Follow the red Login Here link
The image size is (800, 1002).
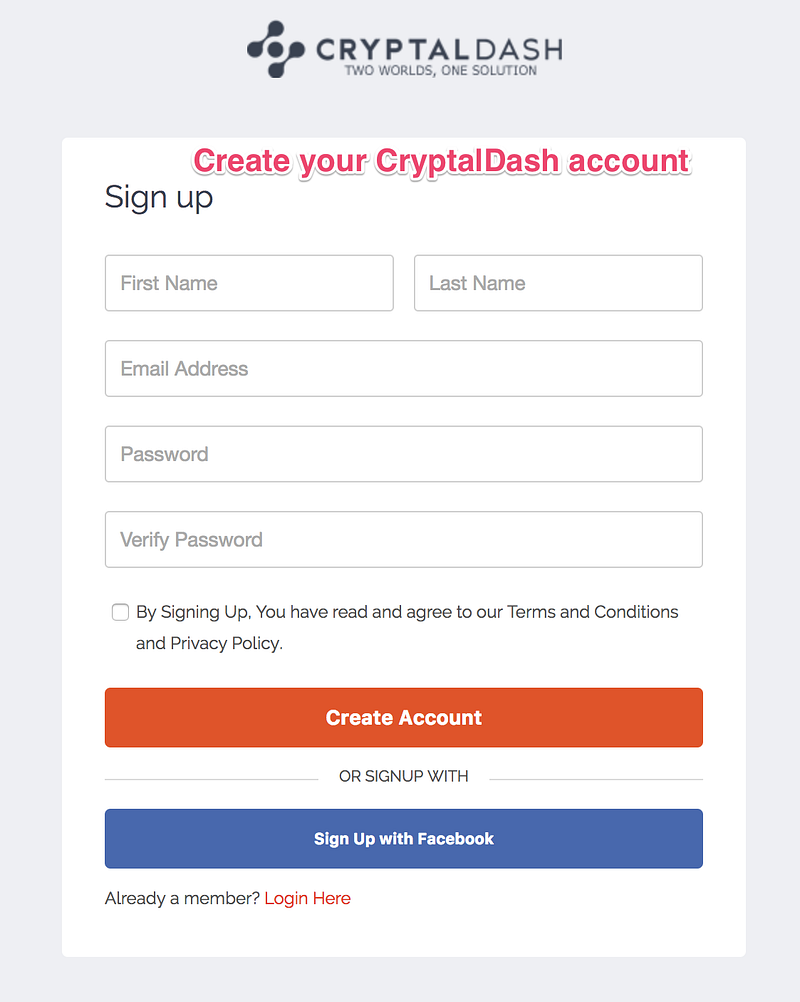tap(308, 898)
